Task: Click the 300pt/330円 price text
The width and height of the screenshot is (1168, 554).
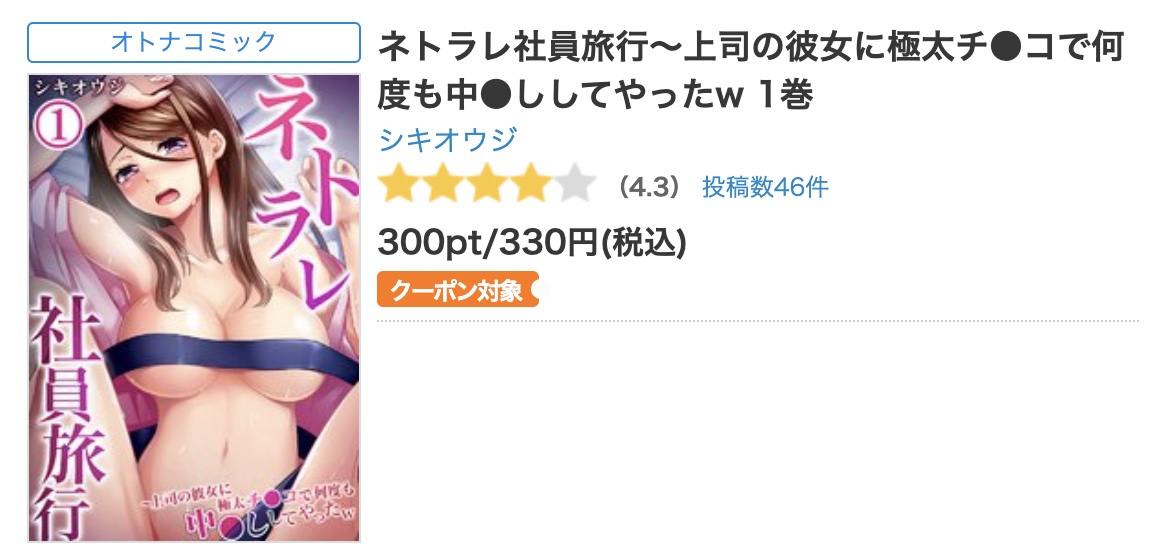Action: click(488, 242)
